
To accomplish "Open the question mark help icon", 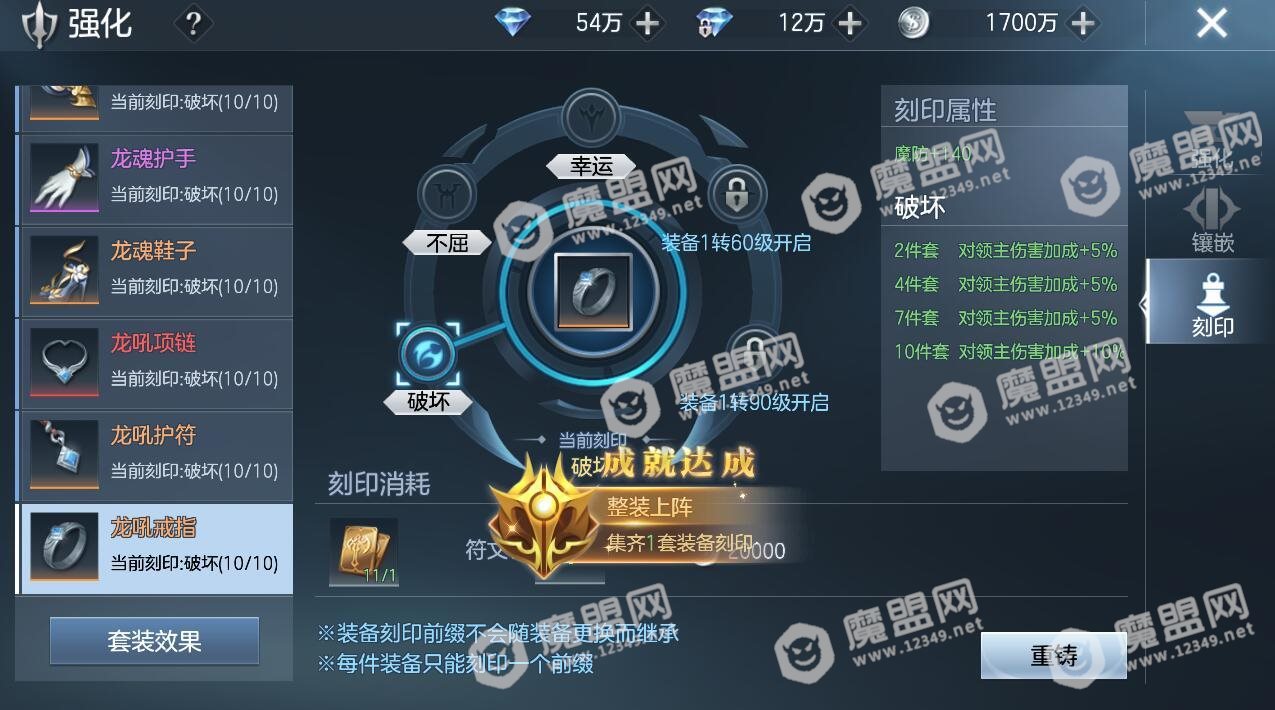I will (193, 23).
